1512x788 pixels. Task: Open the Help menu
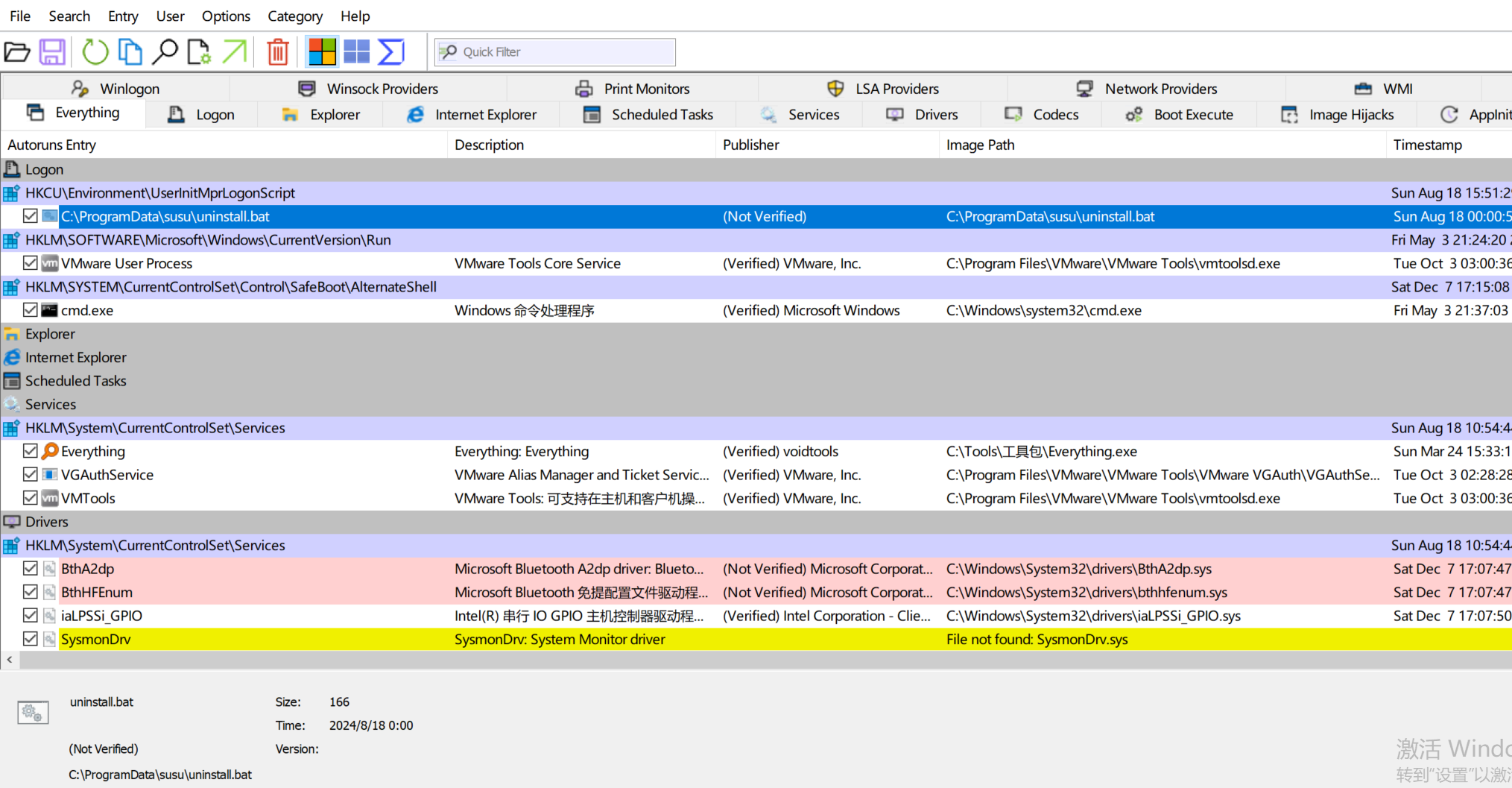[355, 16]
